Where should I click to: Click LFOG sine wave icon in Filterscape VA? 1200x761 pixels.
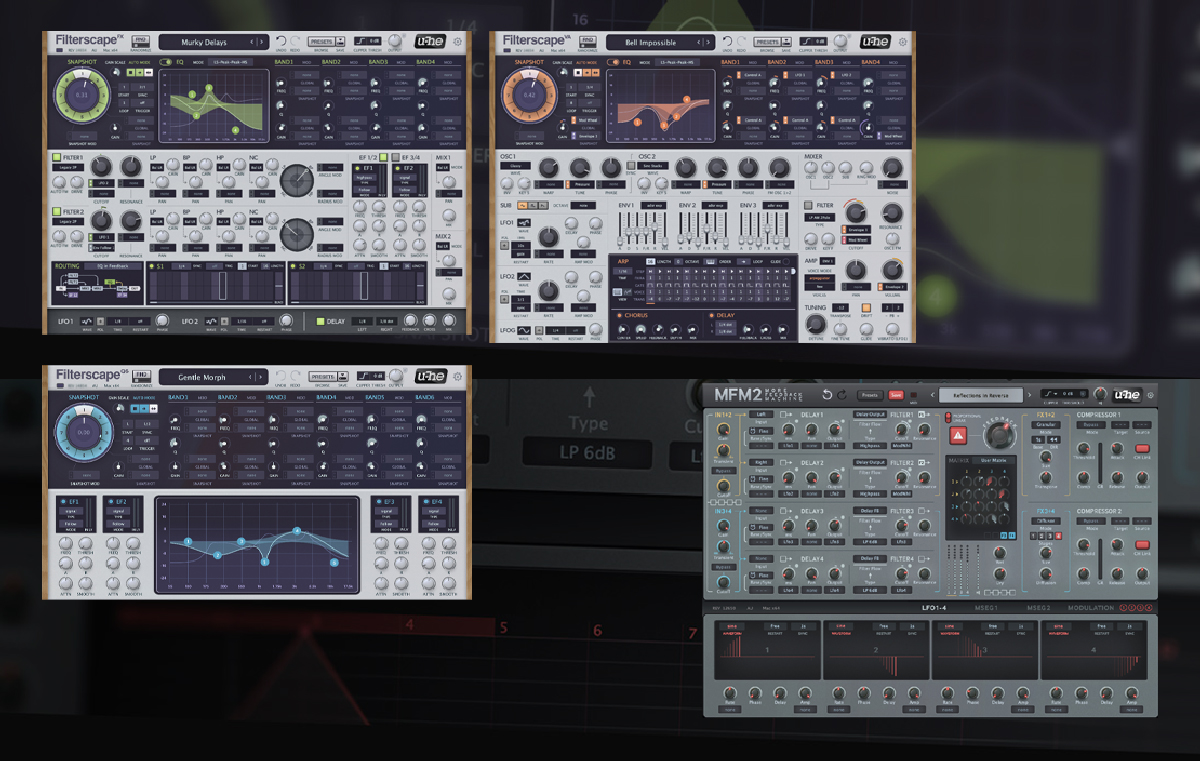(524, 330)
